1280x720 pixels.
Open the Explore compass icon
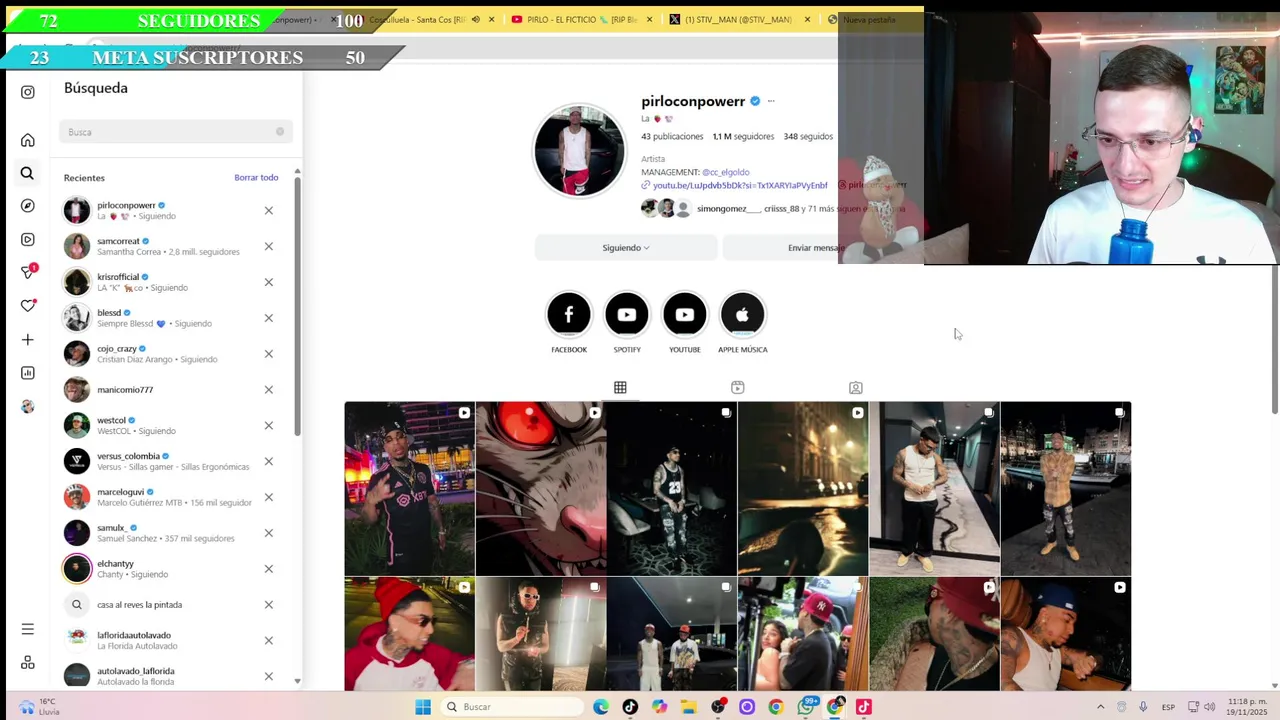(x=28, y=206)
